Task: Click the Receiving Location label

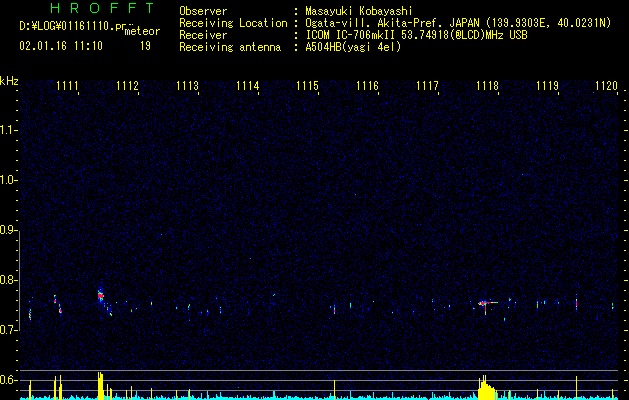Action: click(x=233, y=23)
